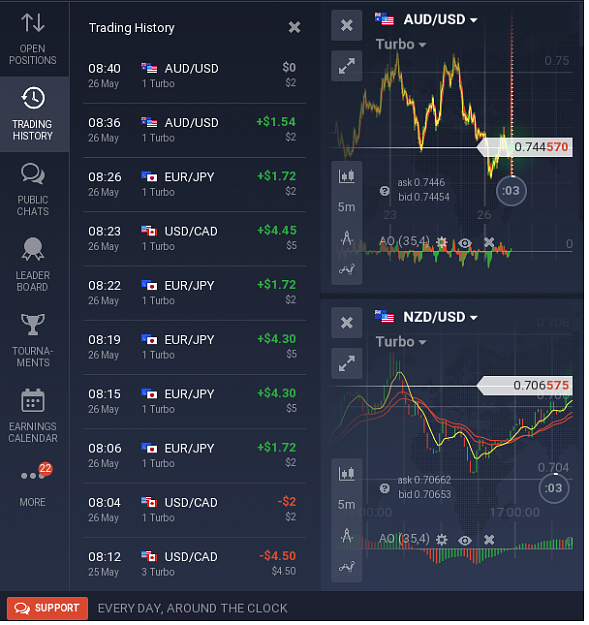Open the 08:26 EUR/JPY +$1.72 trade
The height and width of the screenshot is (625, 589).
click(x=195, y=185)
